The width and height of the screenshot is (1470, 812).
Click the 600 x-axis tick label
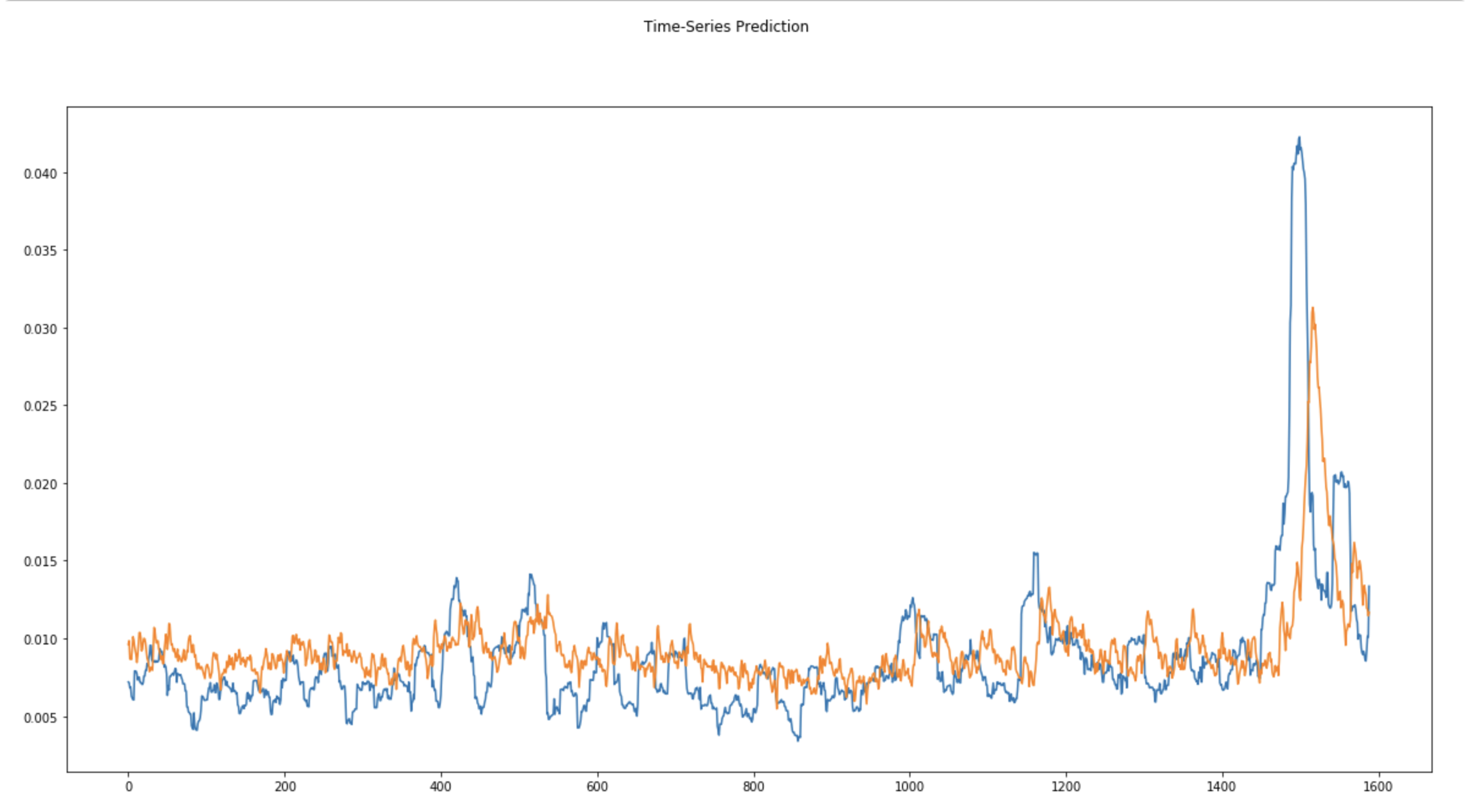[597, 787]
